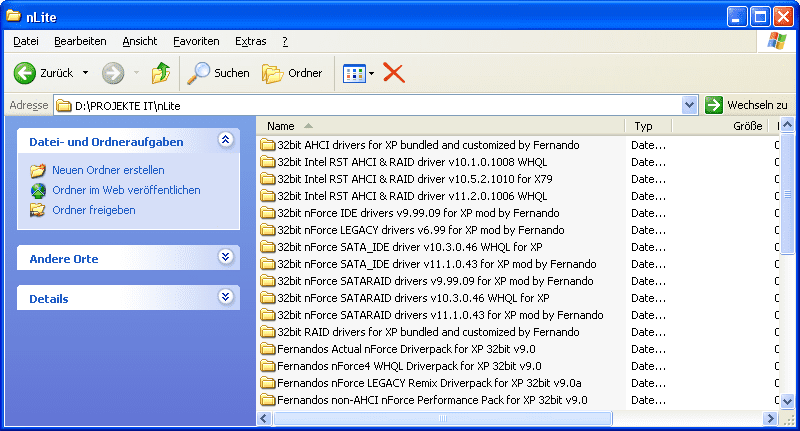Image resolution: width=800 pixels, height=431 pixels.
Task: Open the ? help menu
Action: pos(285,41)
